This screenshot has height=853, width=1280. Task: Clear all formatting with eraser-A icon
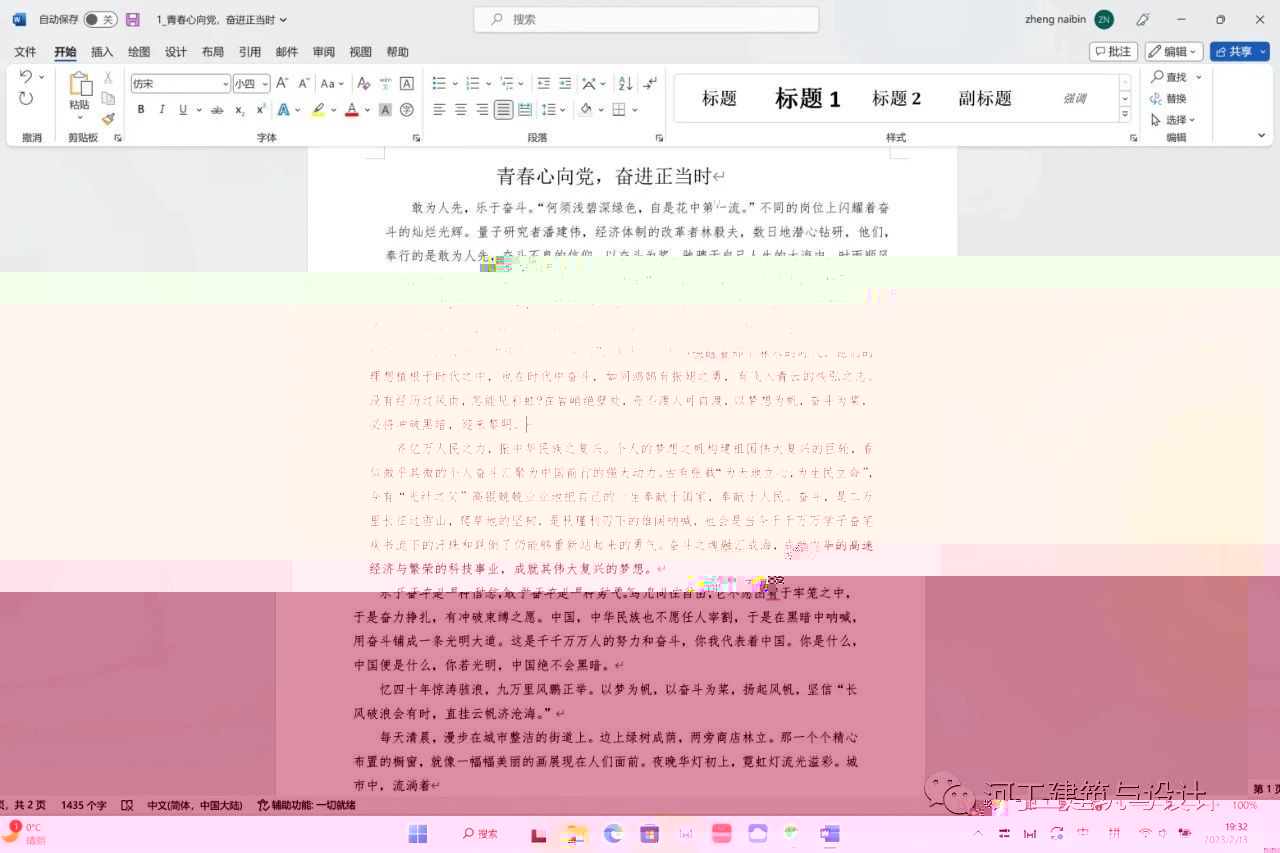click(x=364, y=84)
